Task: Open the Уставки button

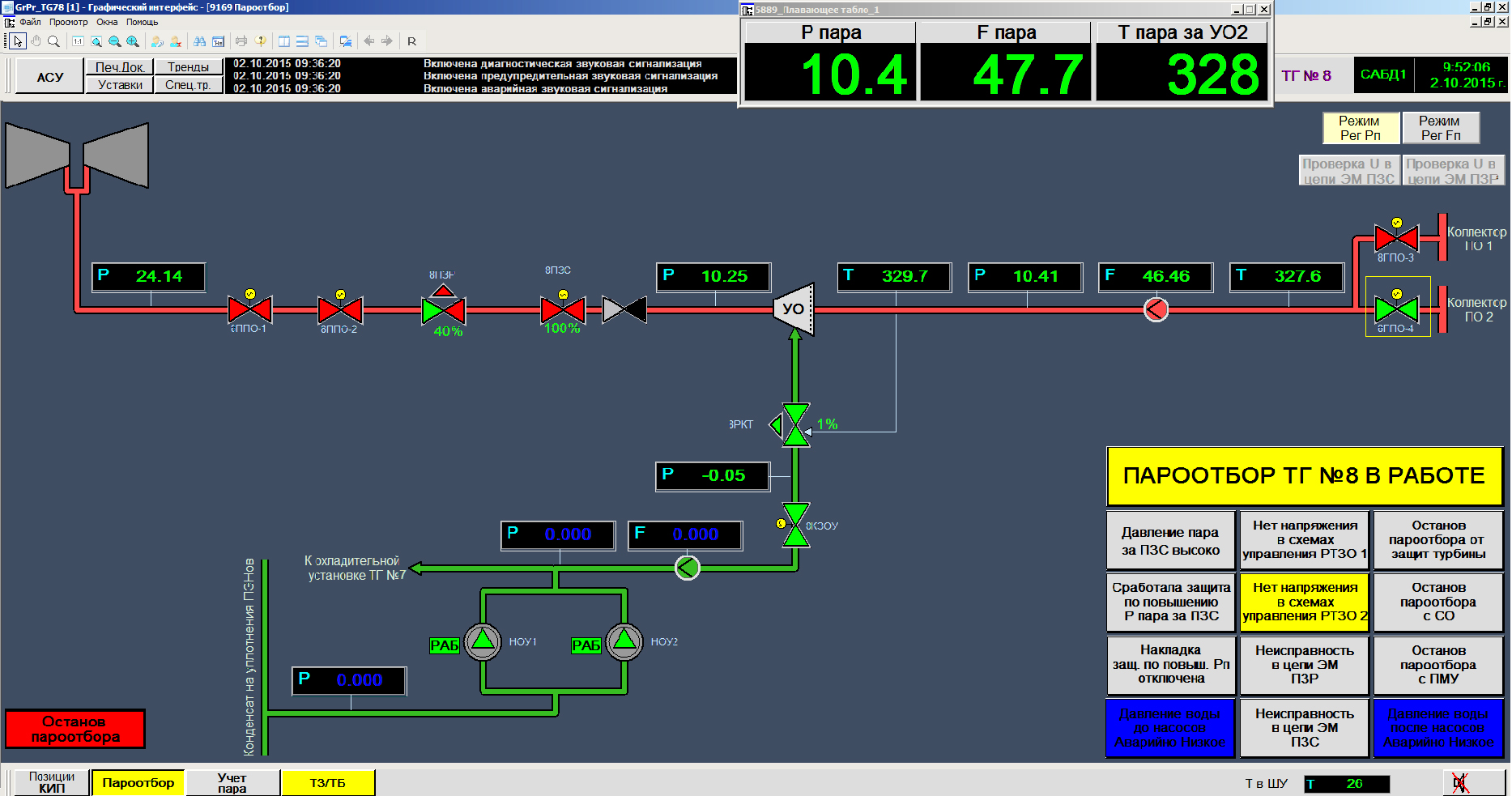Action: (x=120, y=85)
